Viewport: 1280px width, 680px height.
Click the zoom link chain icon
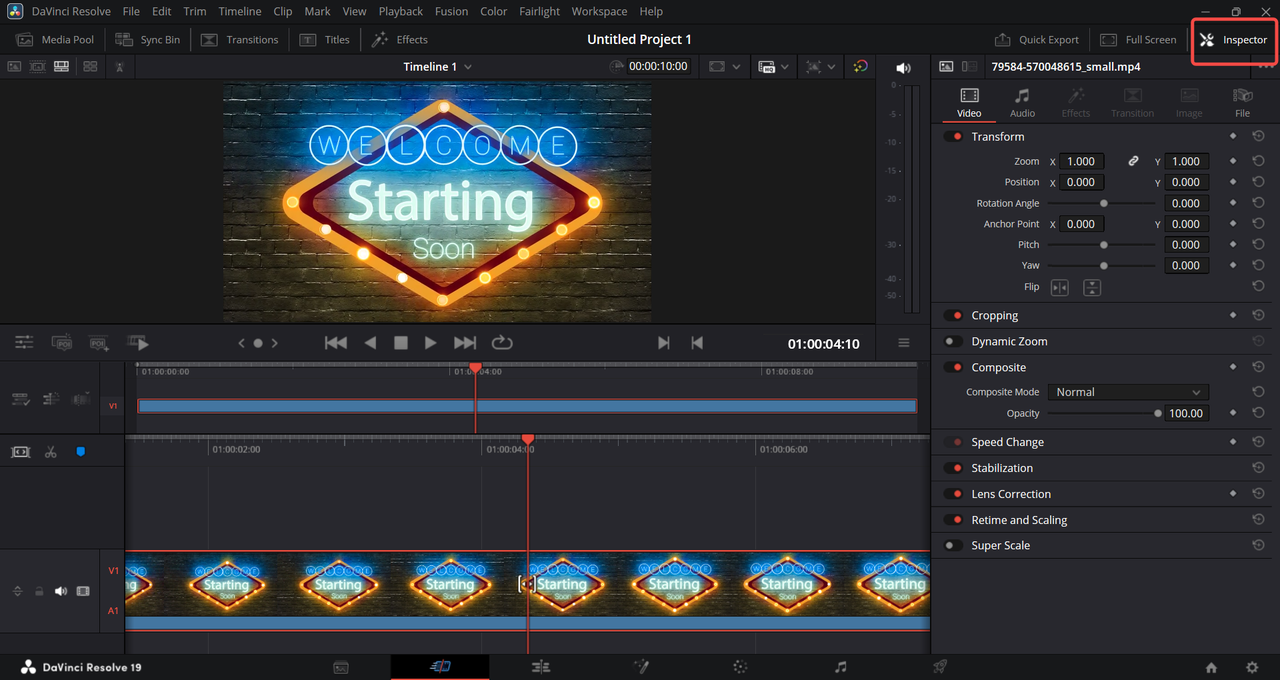point(1133,161)
